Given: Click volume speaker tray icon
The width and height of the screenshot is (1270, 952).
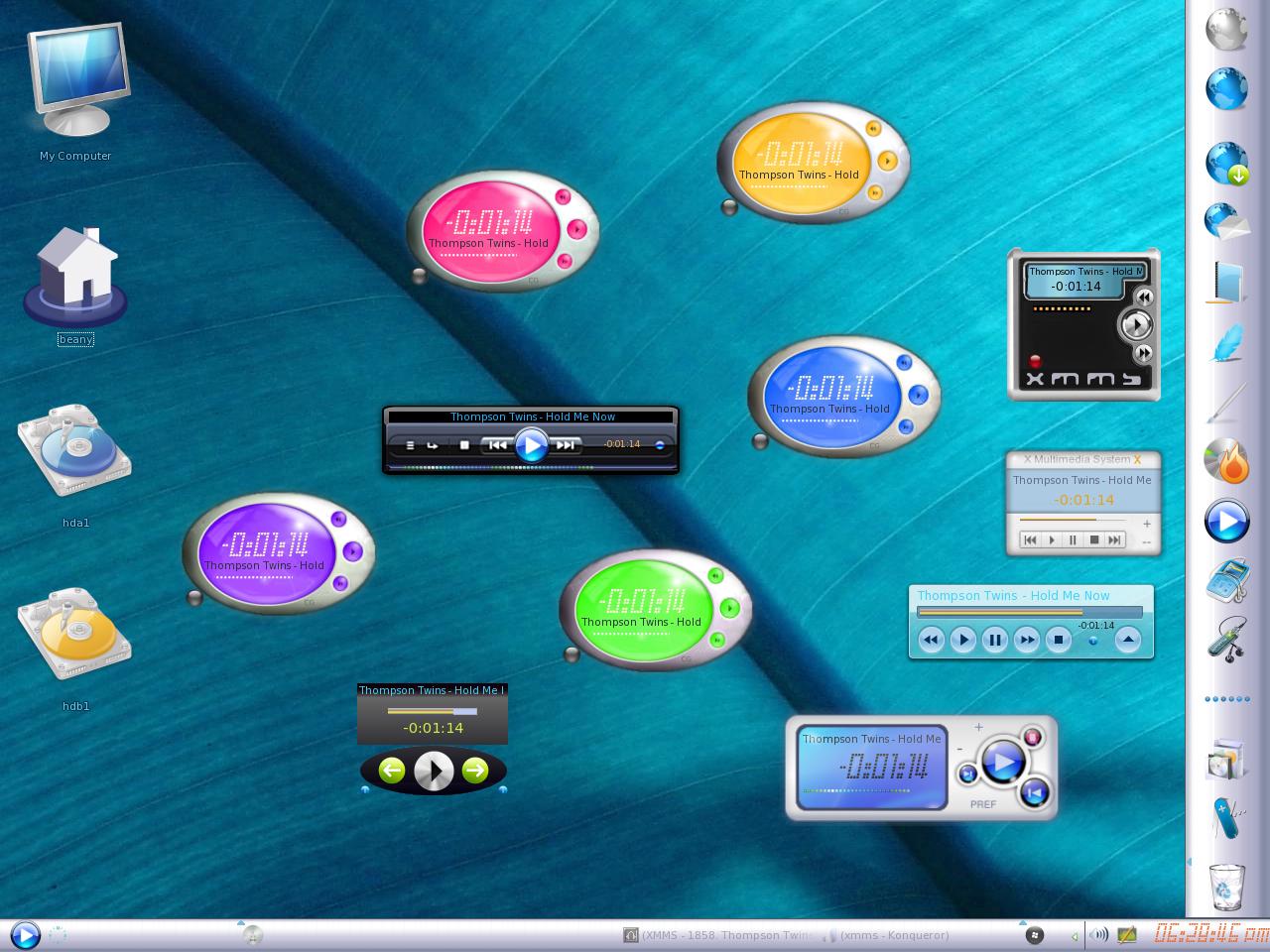Looking at the screenshot, I should 1099,934.
